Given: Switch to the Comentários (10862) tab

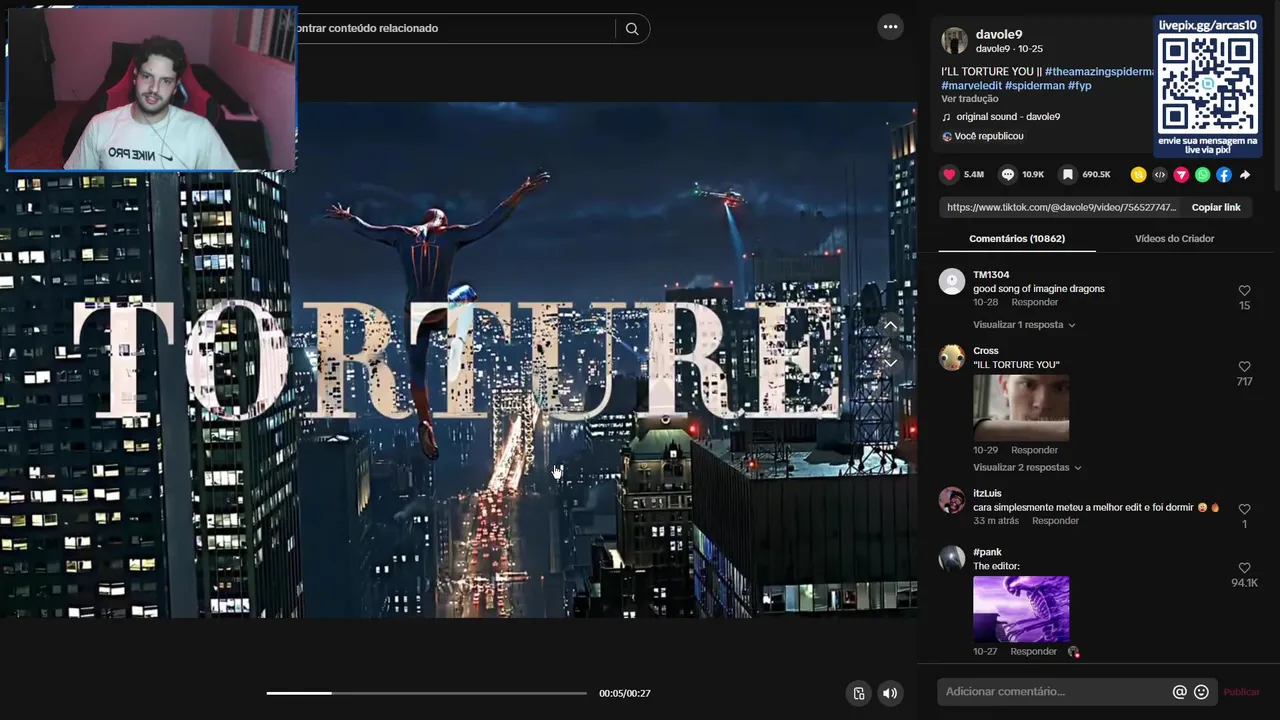Looking at the screenshot, I should tap(1017, 239).
